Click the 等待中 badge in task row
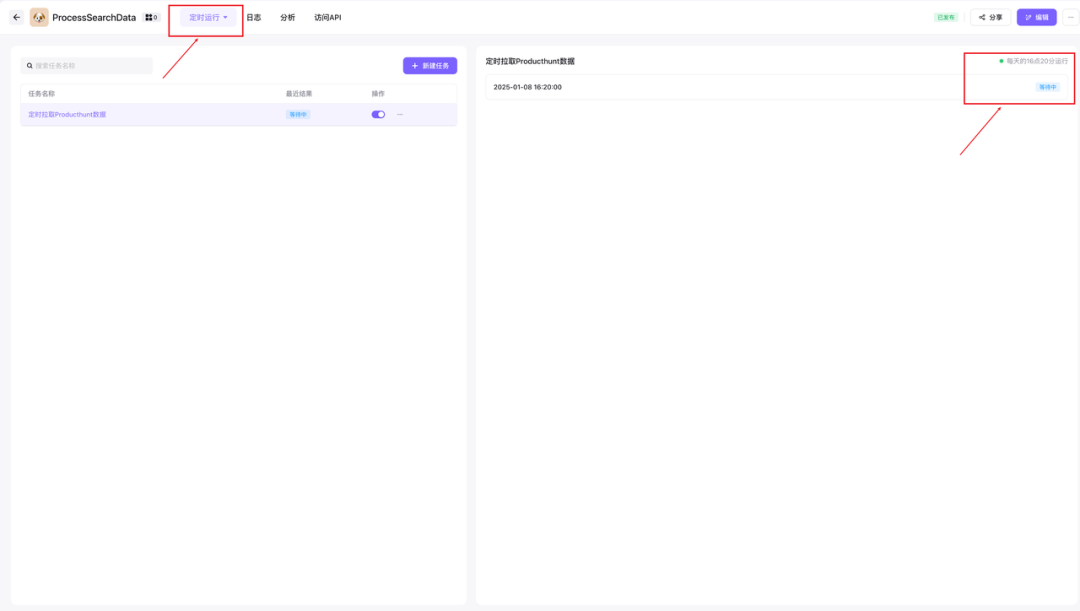This screenshot has width=1080, height=611. [x=298, y=114]
